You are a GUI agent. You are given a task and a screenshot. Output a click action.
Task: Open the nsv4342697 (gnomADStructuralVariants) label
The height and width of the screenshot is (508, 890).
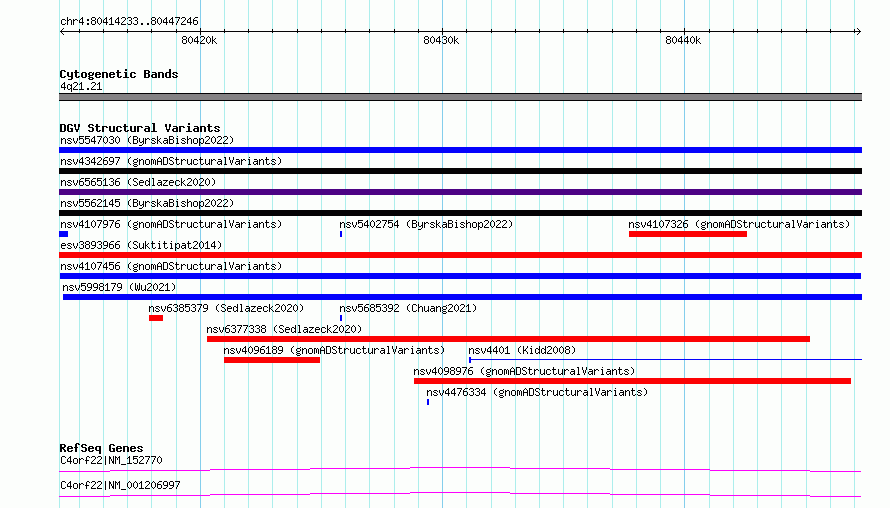pos(171,161)
